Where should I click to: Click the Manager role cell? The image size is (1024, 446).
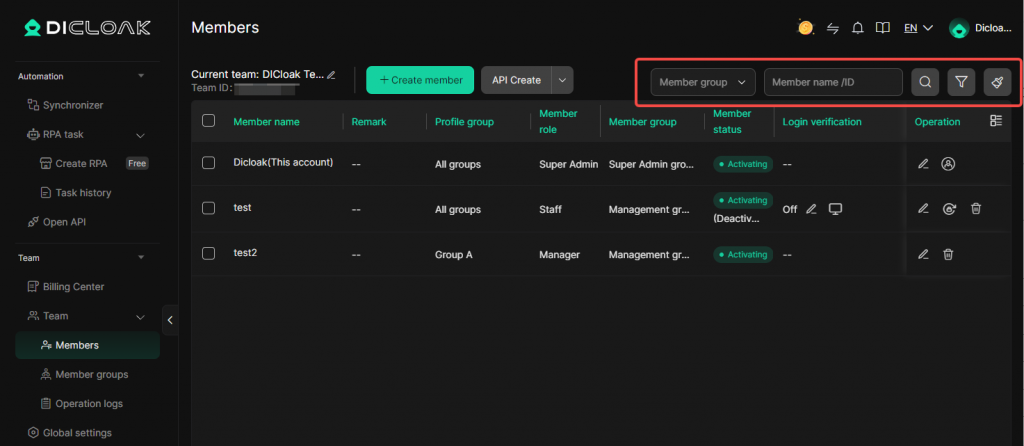pyautogui.click(x=559, y=255)
